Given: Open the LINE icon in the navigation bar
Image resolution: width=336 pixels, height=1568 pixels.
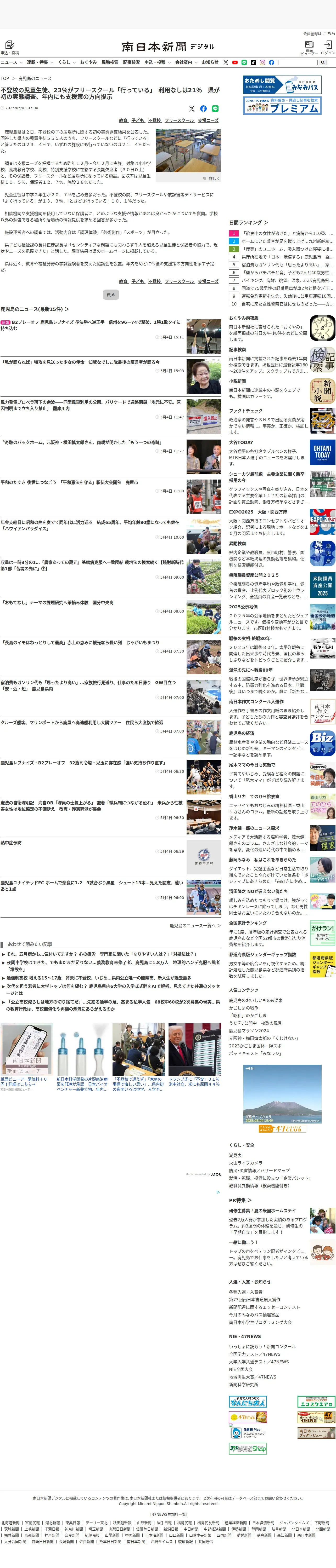Looking at the screenshot, I should coord(244,62).
